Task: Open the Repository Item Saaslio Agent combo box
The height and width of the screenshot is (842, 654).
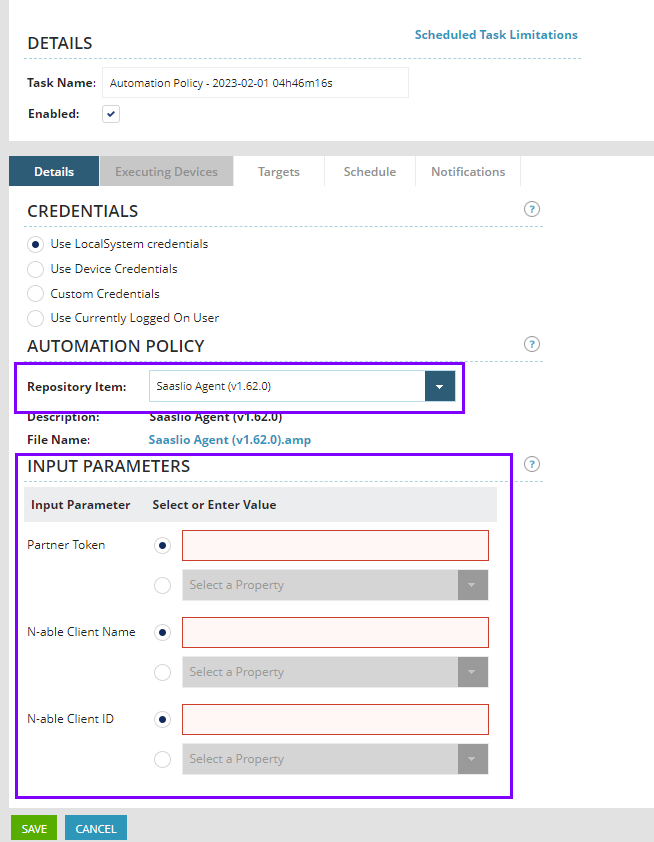Action: (x=302, y=386)
